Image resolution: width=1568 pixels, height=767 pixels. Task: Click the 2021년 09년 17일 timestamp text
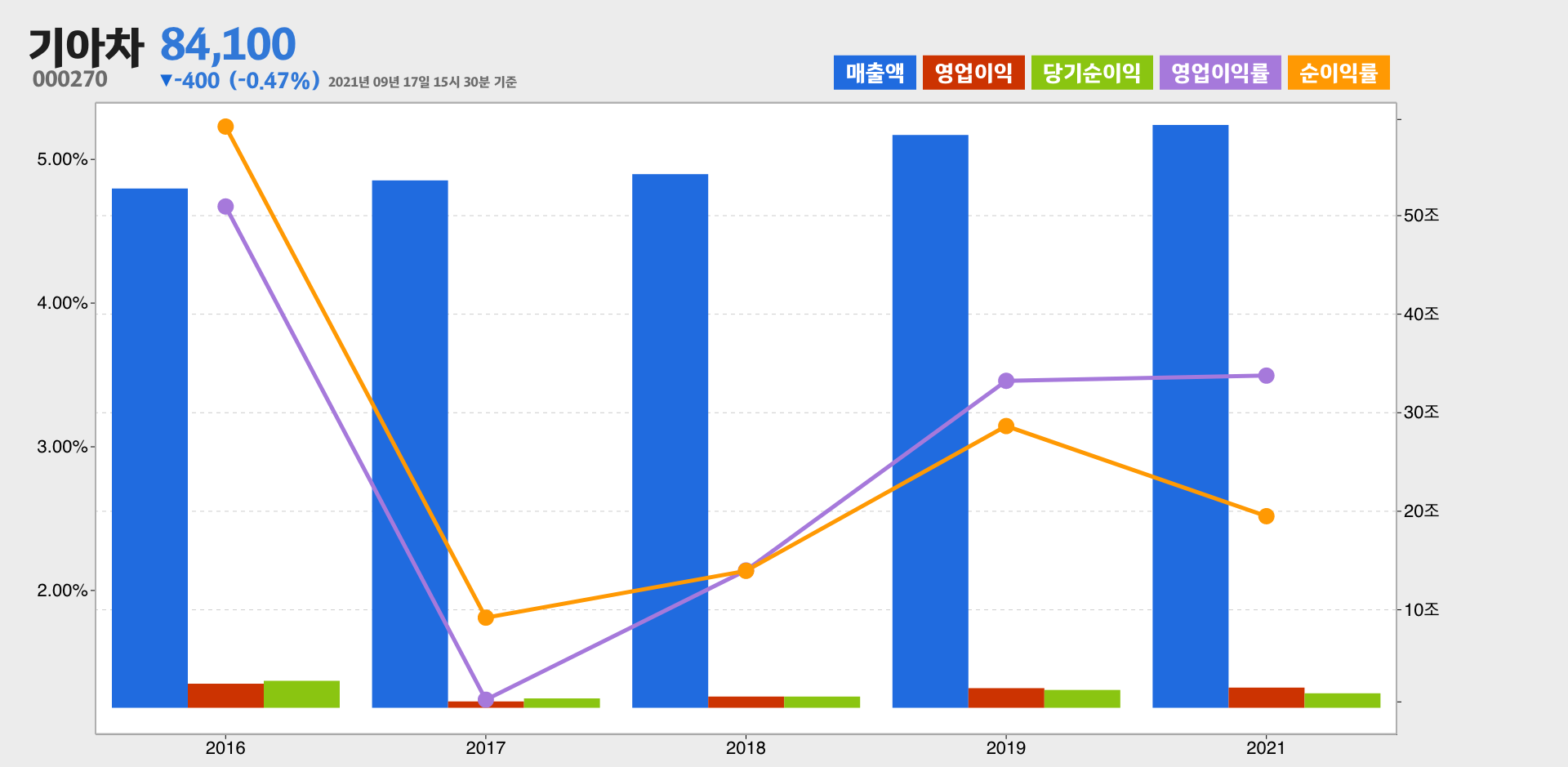click(x=422, y=82)
